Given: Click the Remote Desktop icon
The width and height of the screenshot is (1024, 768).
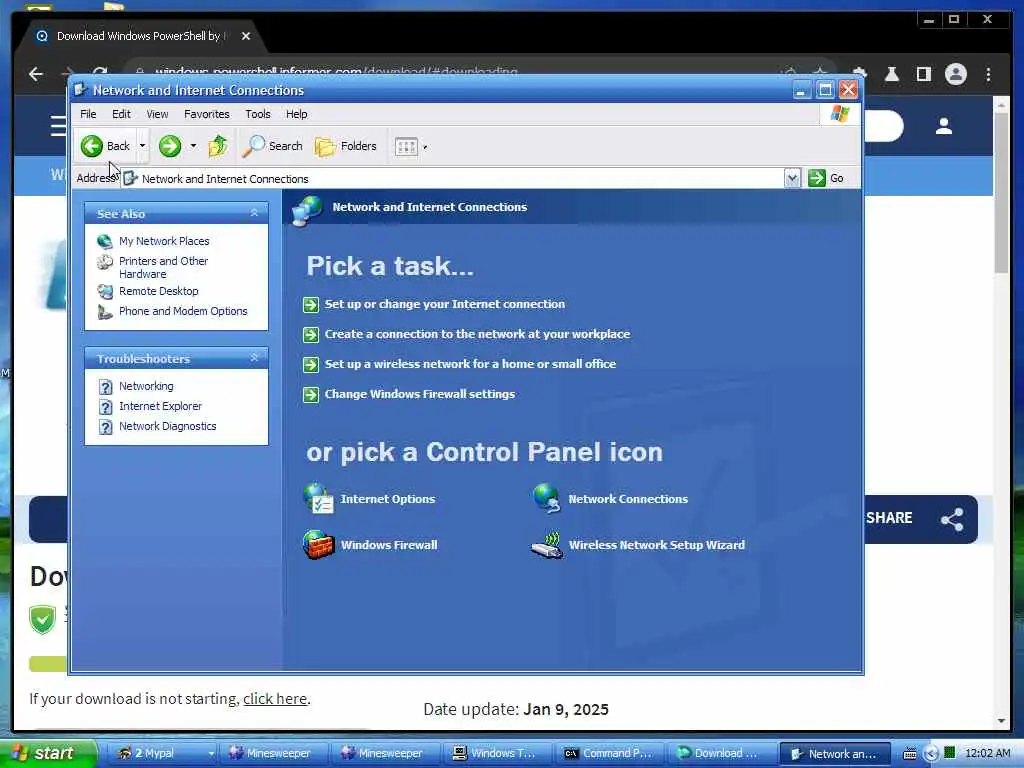Looking at the screenshot, I should pos(104,291).
